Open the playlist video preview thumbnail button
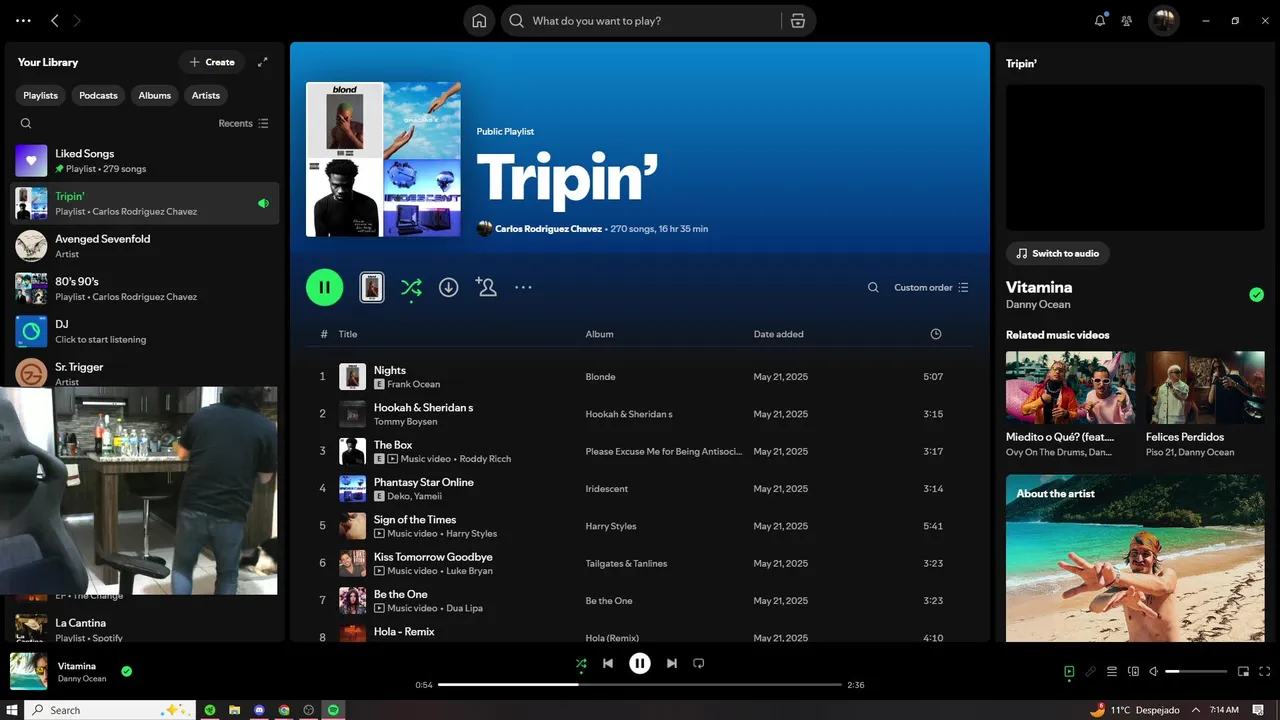1280x720 pixels. (371, 287)
